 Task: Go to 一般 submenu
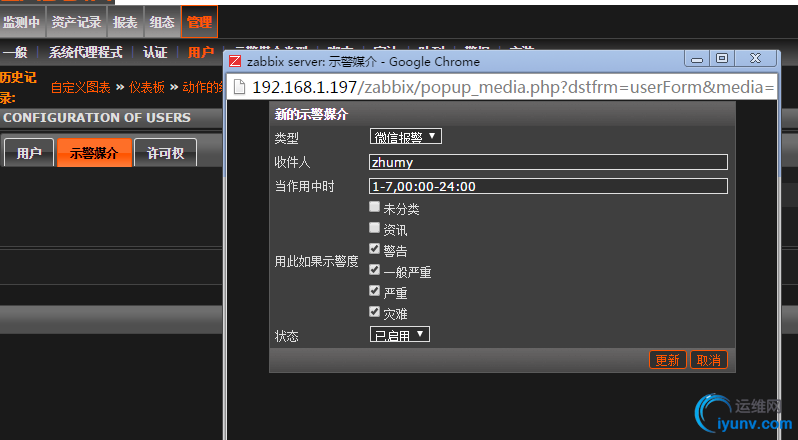15,52
